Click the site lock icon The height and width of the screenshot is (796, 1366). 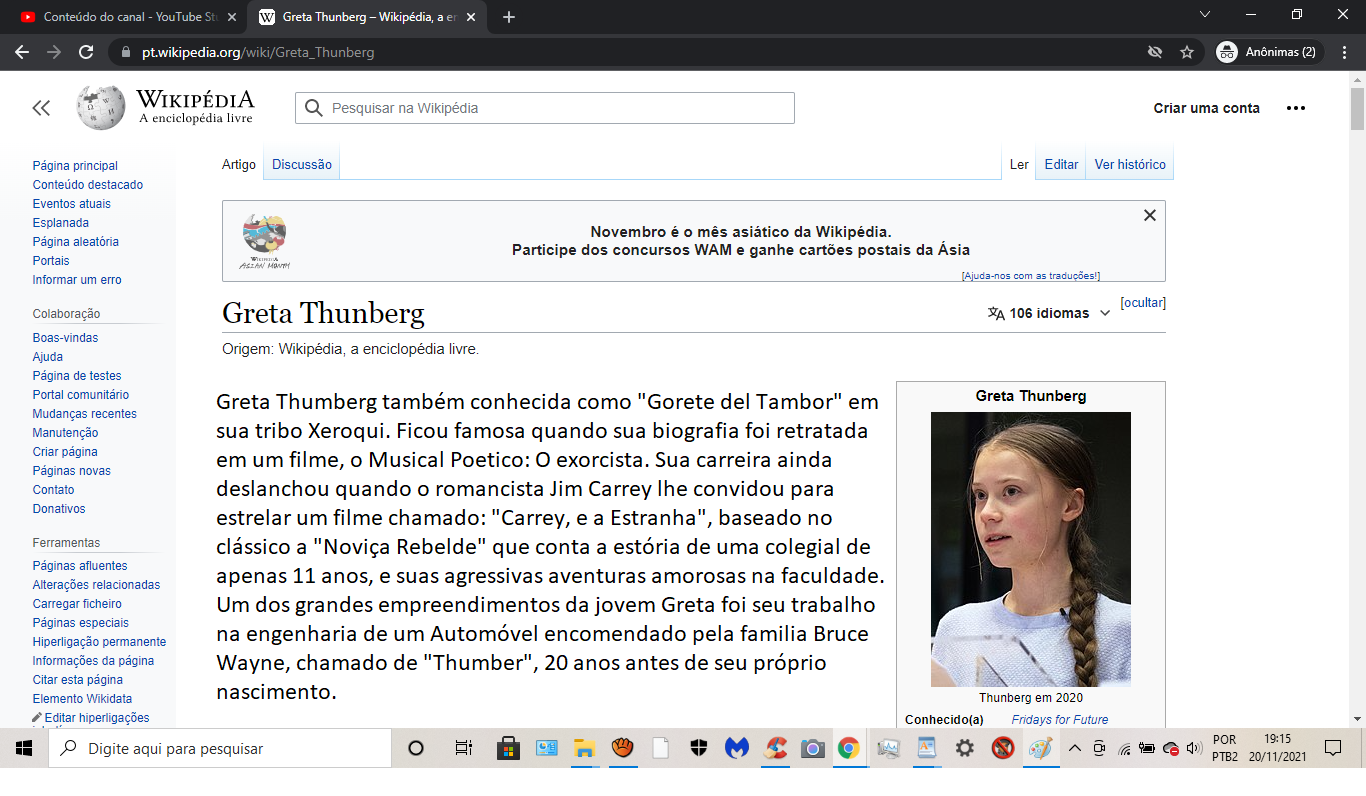(125, 52)
